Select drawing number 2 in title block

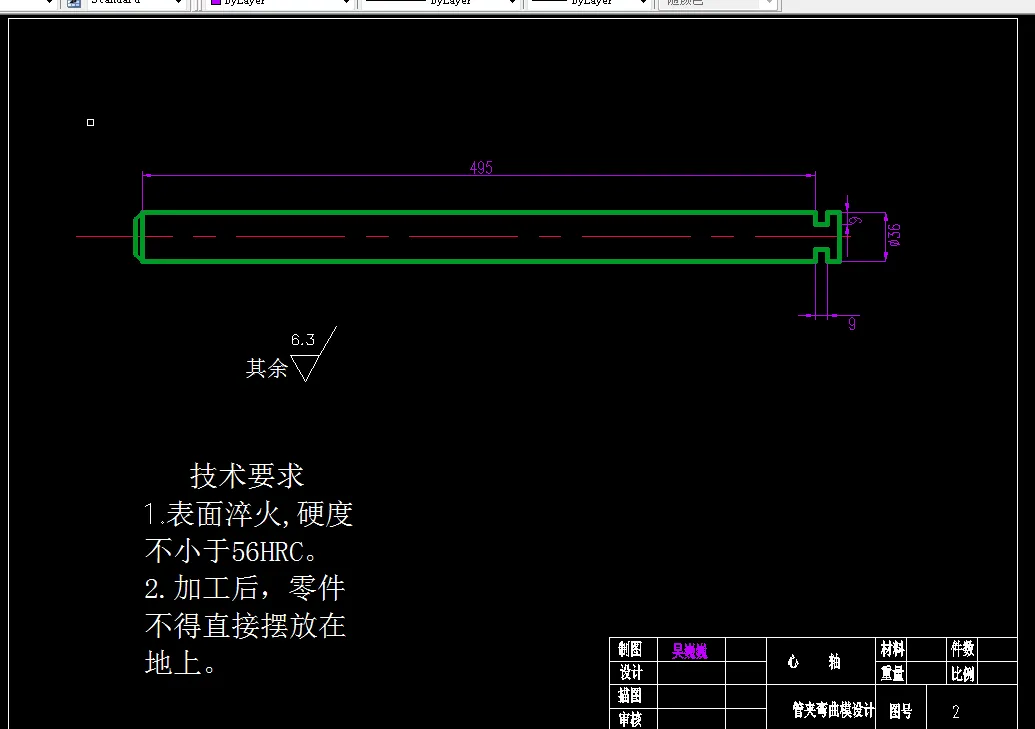coord(956,712)
